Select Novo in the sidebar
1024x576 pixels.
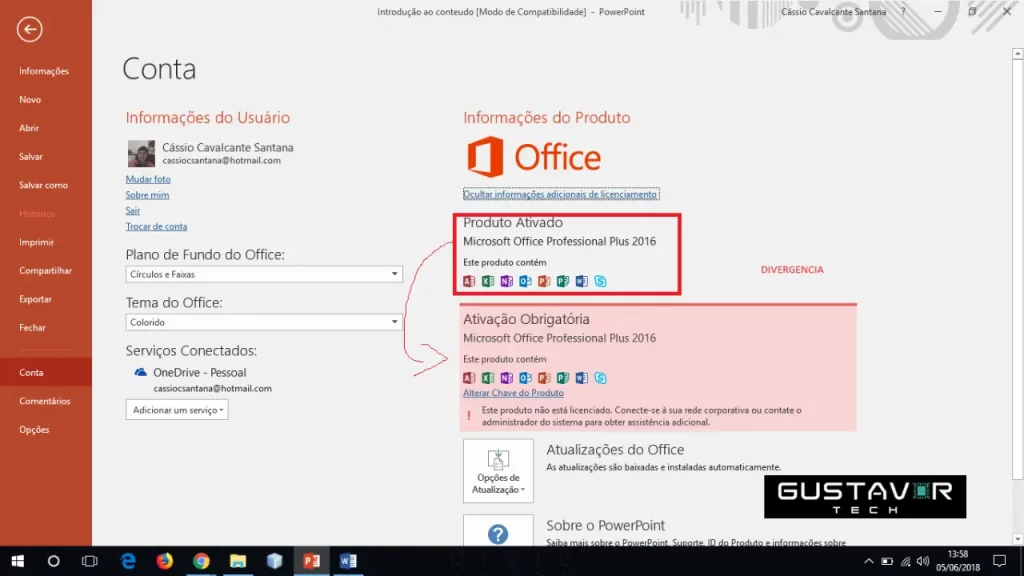click(30, 99)
